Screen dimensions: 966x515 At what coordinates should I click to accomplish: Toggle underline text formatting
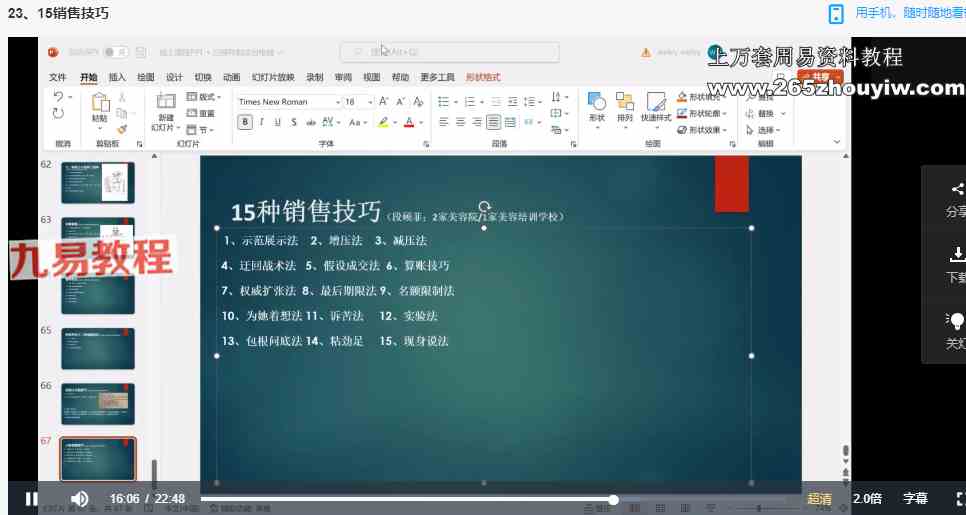click(x=277, y=122)
